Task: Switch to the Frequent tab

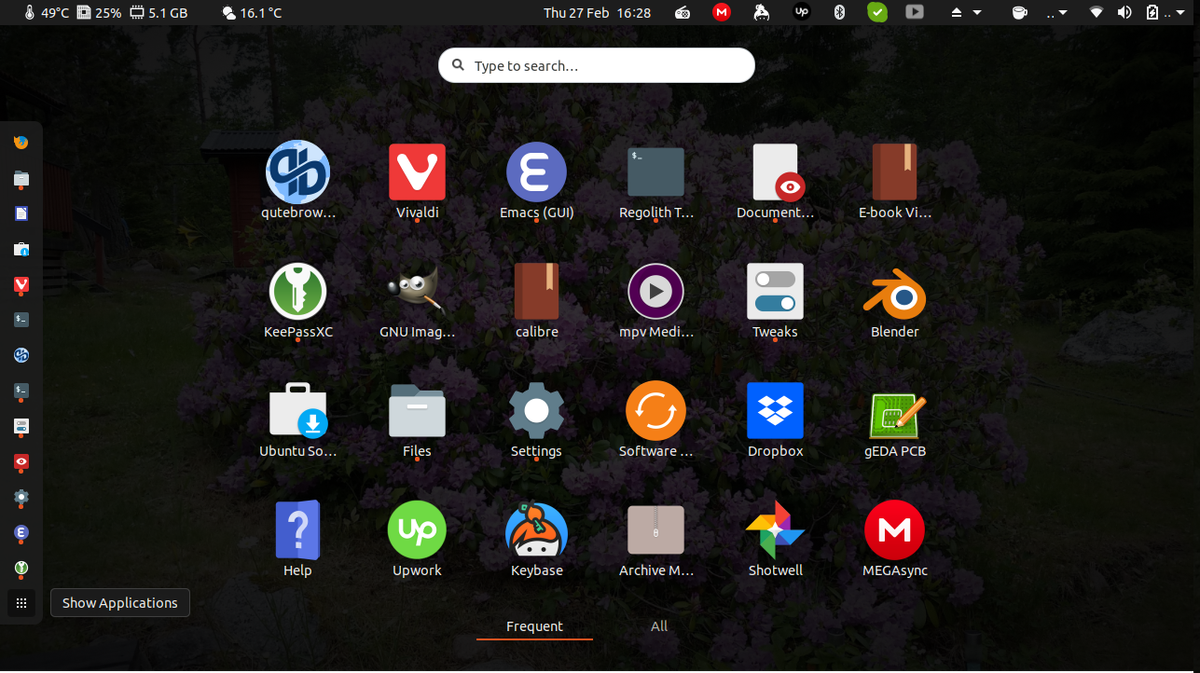Action: point(534,626)
